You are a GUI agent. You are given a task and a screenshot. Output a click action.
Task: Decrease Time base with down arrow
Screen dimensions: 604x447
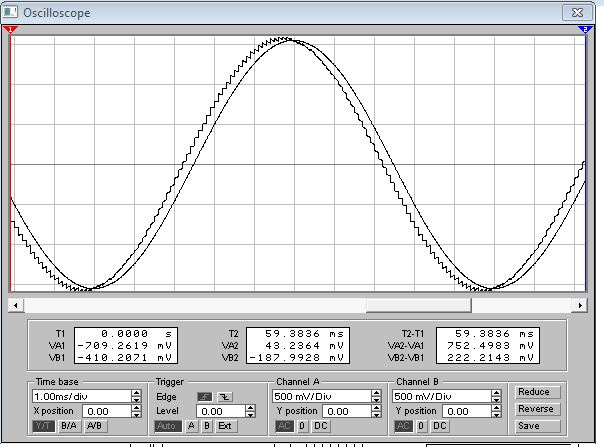click(136, 400)
